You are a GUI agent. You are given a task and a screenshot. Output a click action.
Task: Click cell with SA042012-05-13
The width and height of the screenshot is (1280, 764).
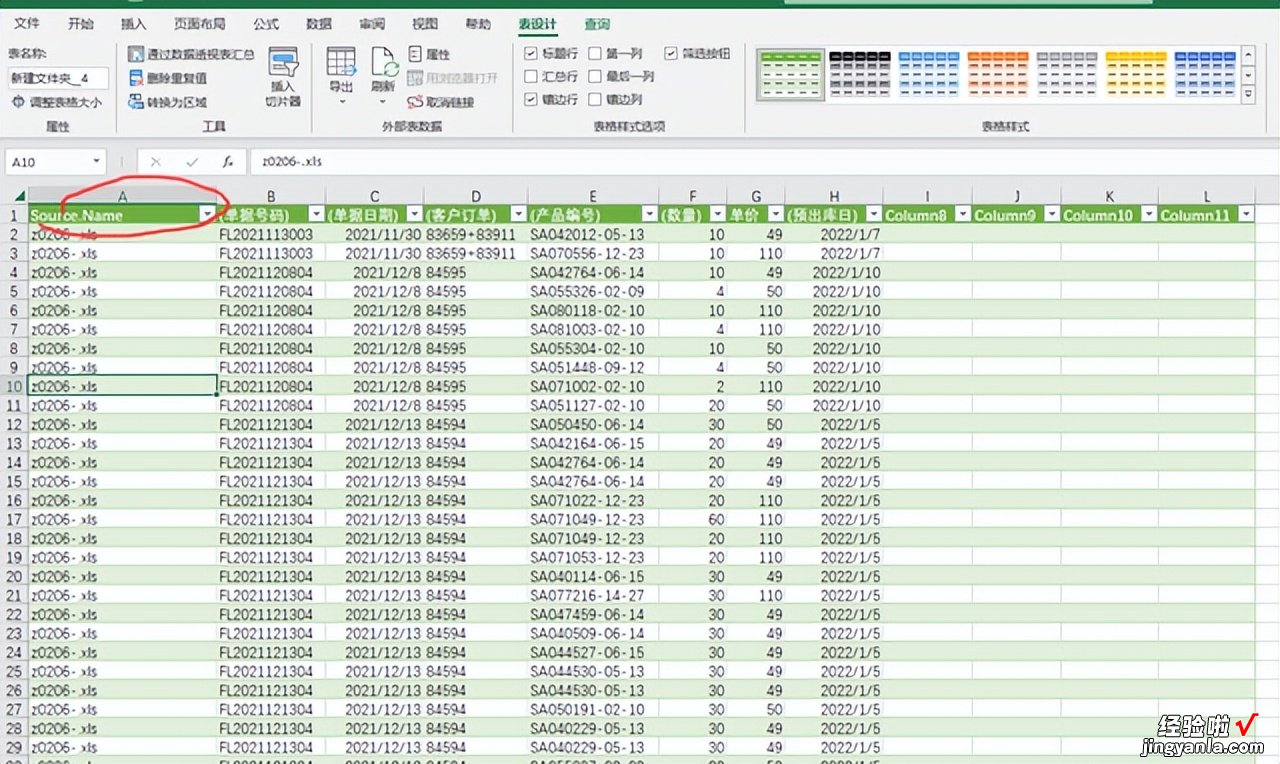[593, 234]
